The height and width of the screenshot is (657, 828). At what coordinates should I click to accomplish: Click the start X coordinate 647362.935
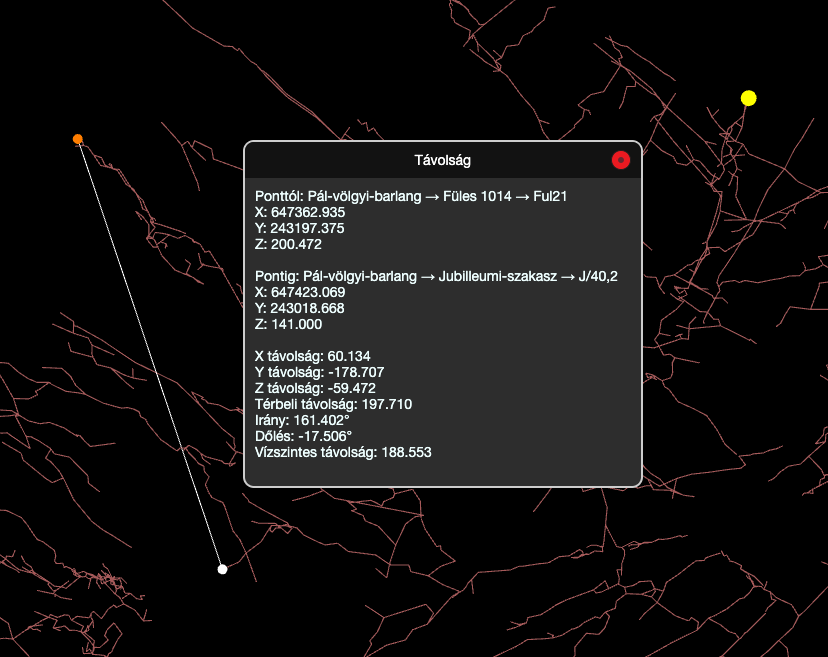(x=300, y=212)
